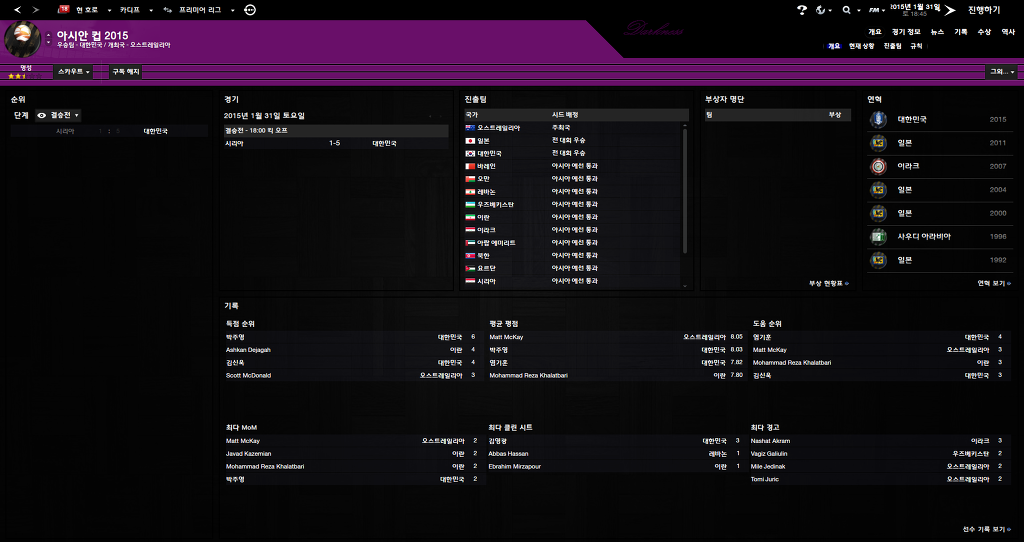Image resolution: width=1024 pixels, height=542 pixels.
Task: Click the 아시안 컵 2015 competition logo
Action: click(x=23, y=39)
